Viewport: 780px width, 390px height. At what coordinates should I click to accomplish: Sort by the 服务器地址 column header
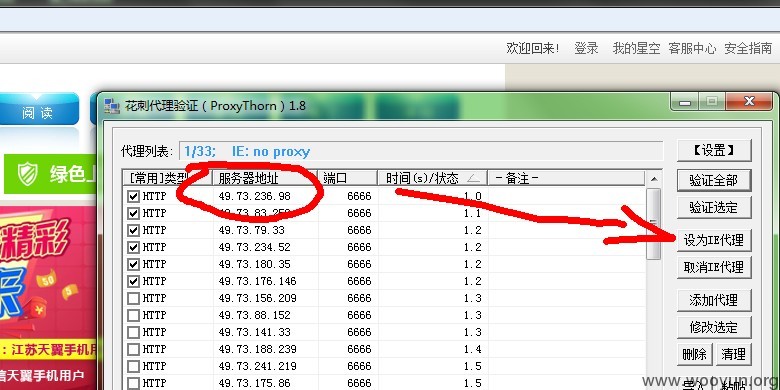(265, 178)
